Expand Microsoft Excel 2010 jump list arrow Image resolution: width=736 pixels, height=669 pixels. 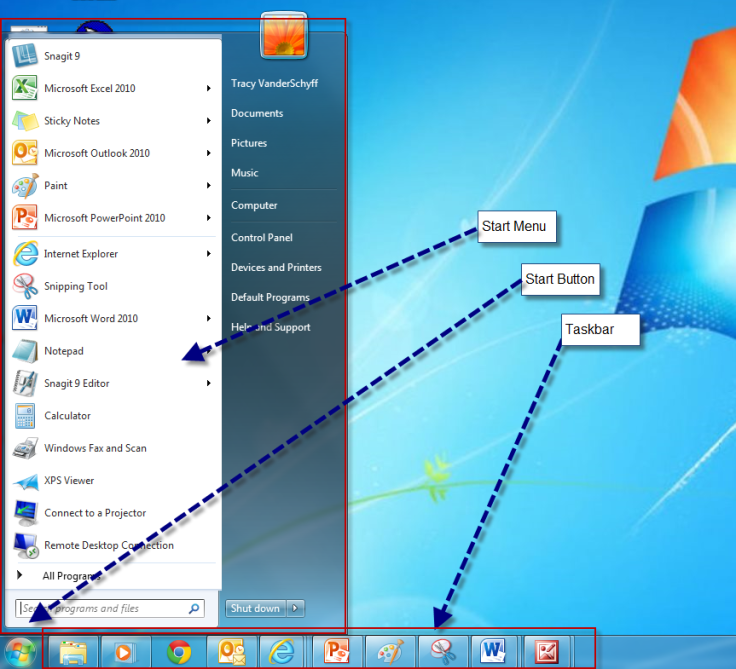click(208, 88)
